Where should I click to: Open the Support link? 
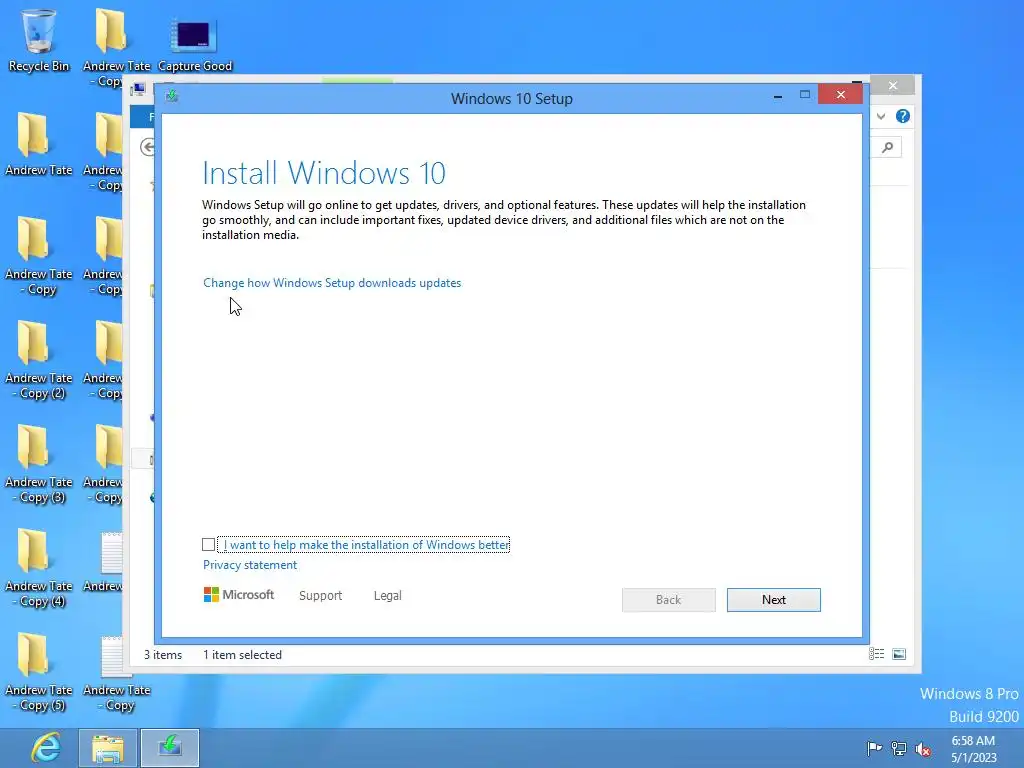pos(320,596)
